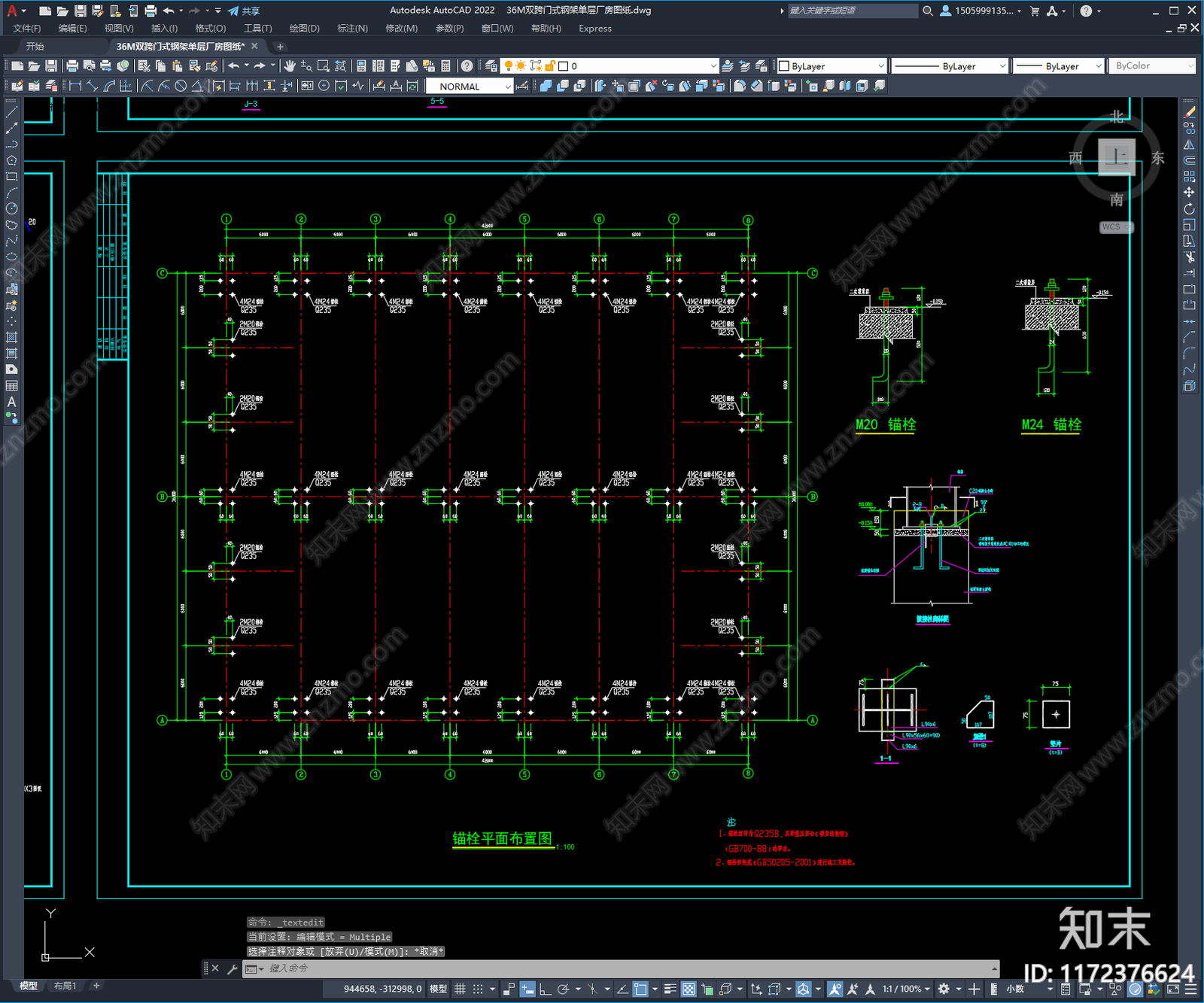Select the Line tool in draw toolbar
Viewport: 1204px width, 1003px height.
(x=11, y=112)
